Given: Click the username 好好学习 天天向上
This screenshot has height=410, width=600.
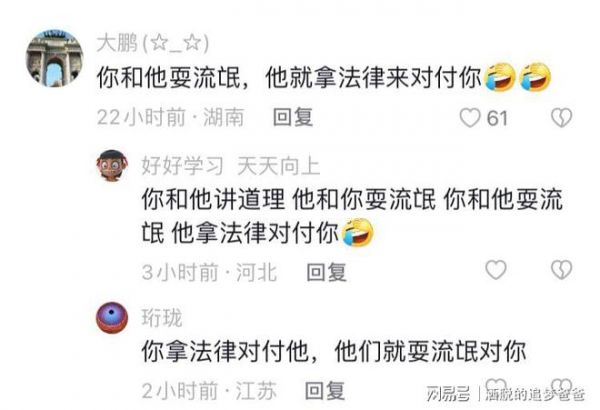Looking at the screenshot, I should click(231, 166).
